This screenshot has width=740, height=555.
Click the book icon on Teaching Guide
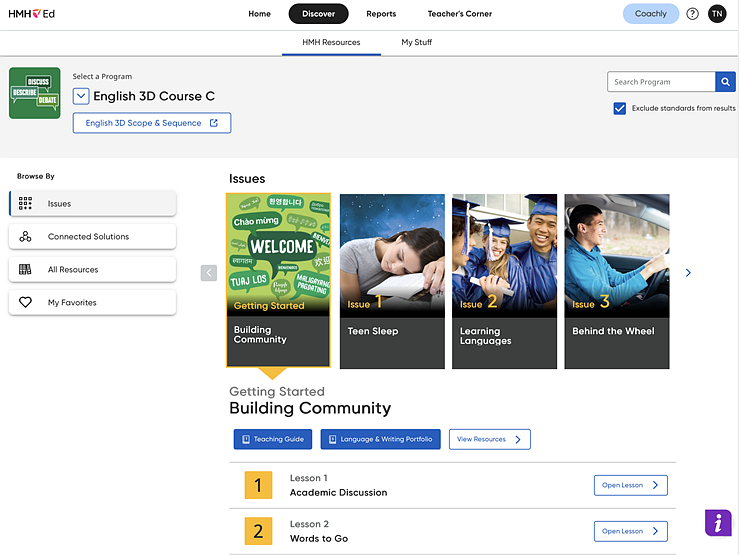(x=246, y=439)
